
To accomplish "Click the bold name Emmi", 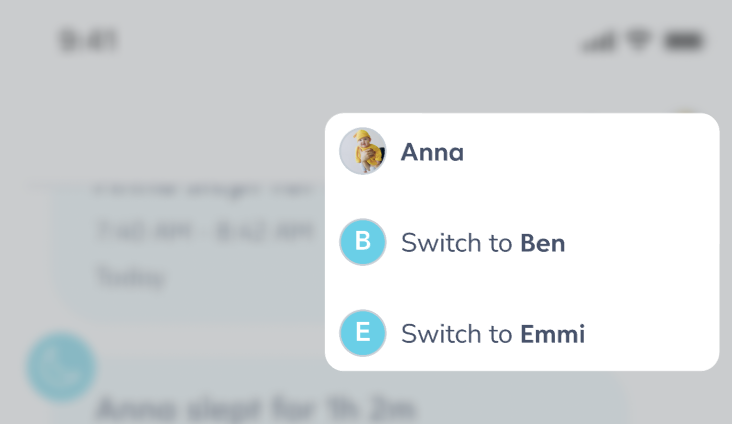I will click(552, 334).
